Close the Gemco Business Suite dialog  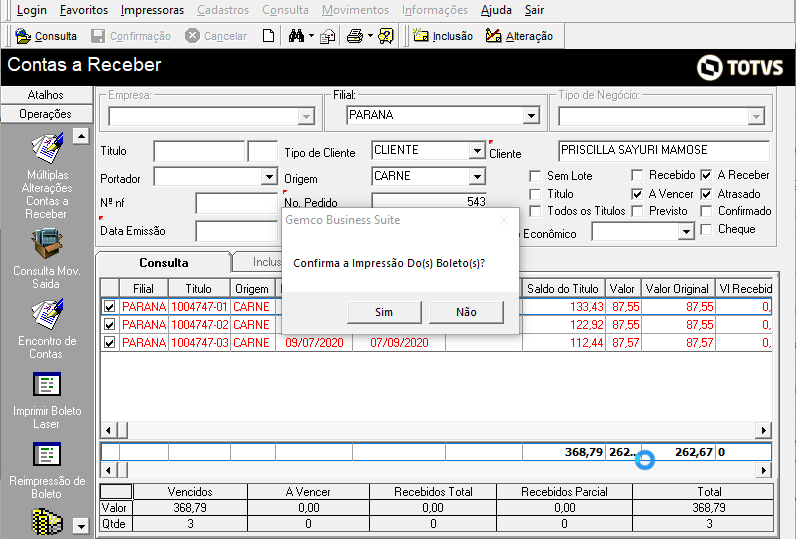504,220
